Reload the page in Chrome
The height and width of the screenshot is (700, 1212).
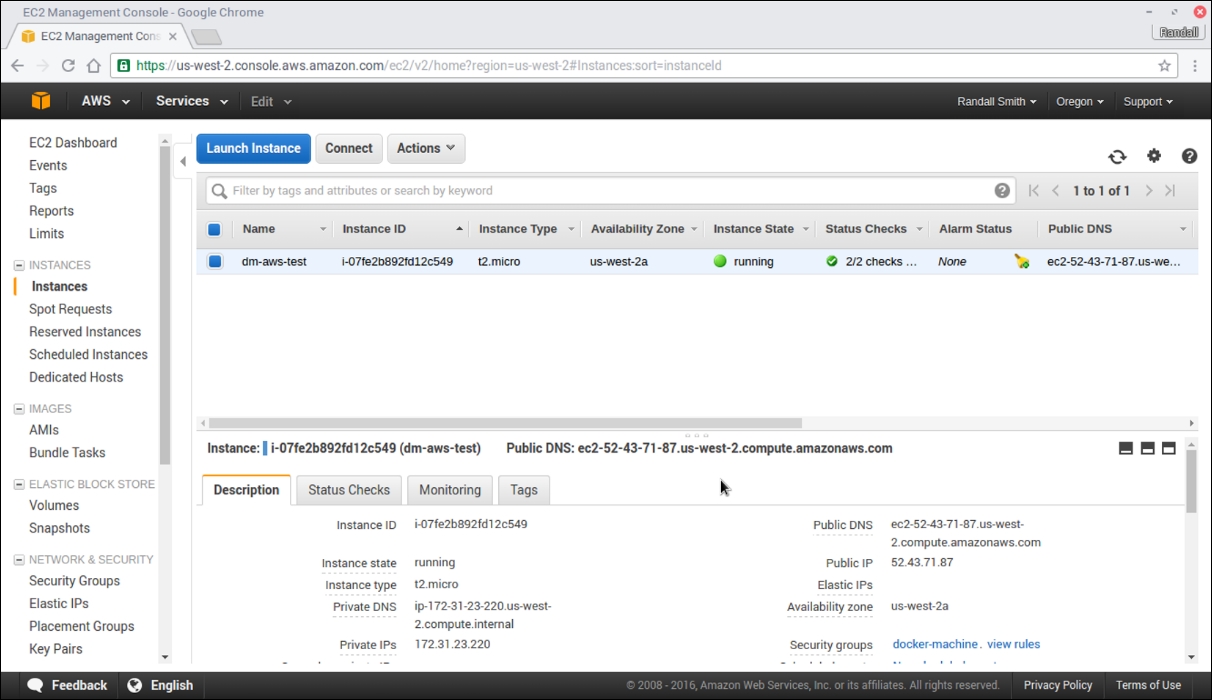[68, 66]
